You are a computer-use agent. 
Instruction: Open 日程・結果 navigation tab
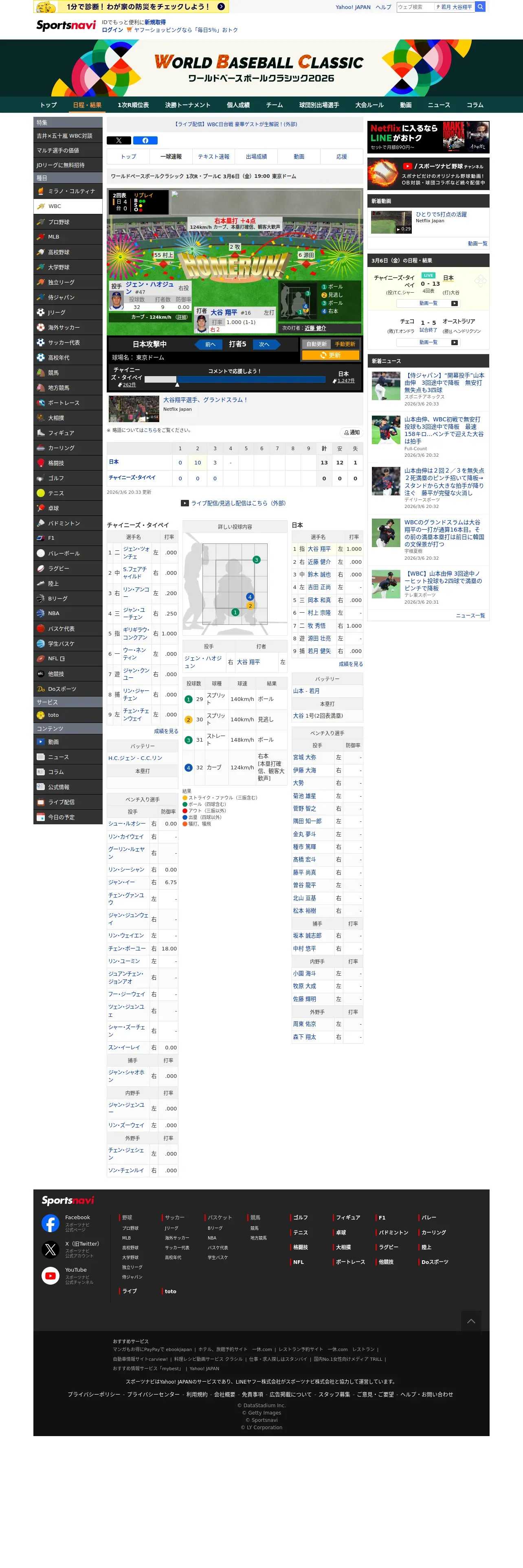[x=87, y=105]
